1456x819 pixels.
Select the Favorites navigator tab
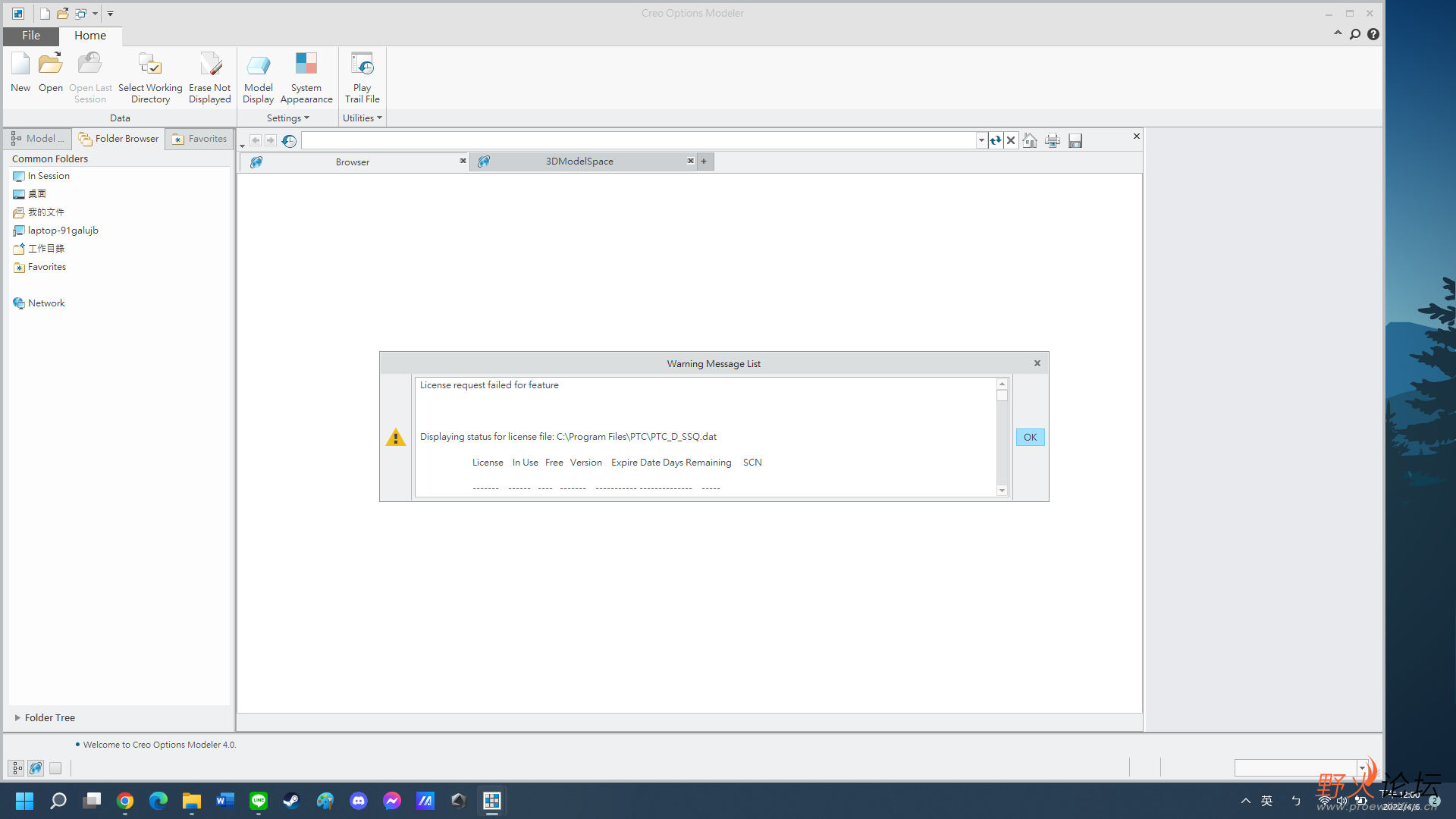click(x=199, y=139)
